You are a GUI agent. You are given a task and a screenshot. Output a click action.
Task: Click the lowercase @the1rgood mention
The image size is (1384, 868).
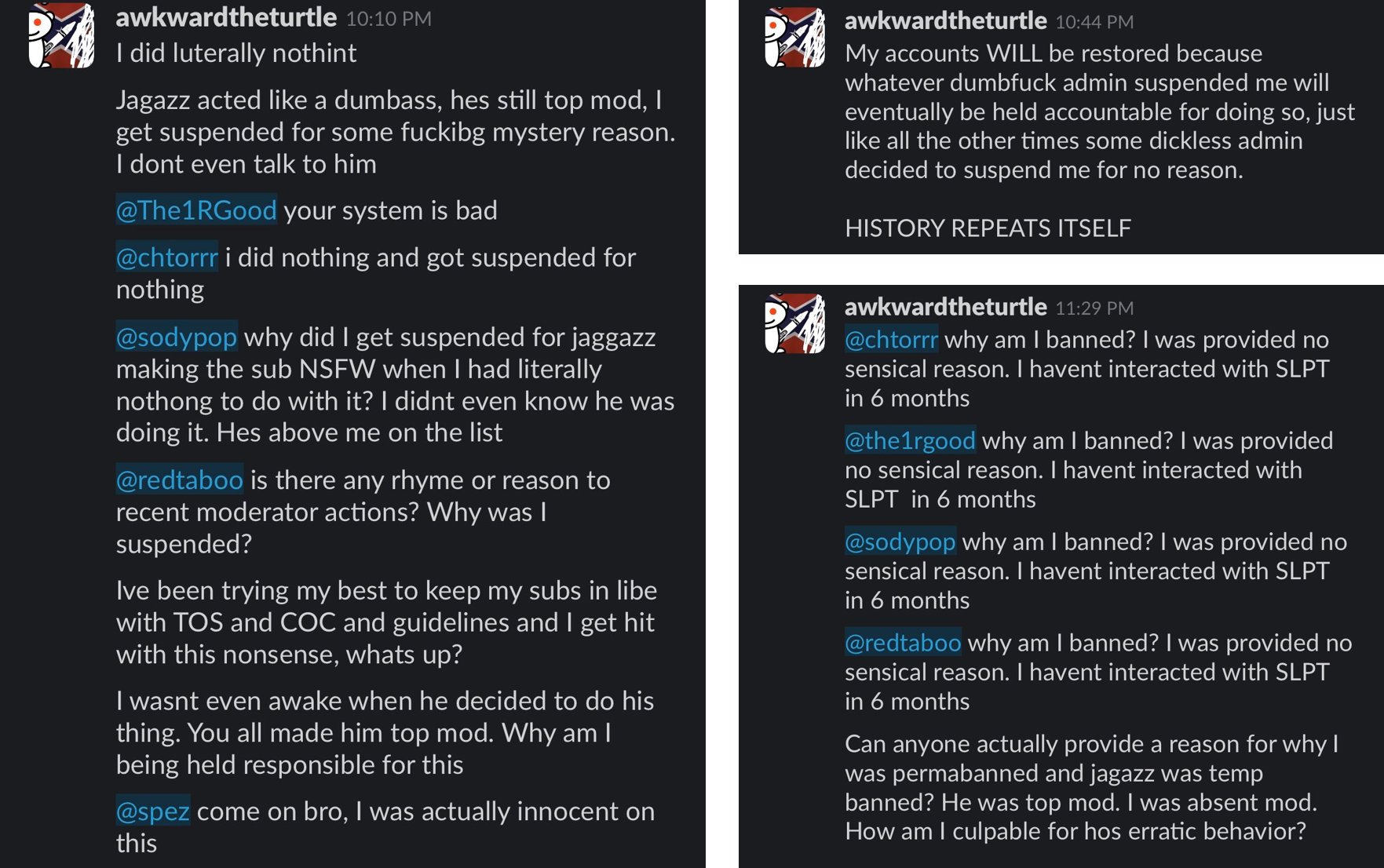coord(910,441)
